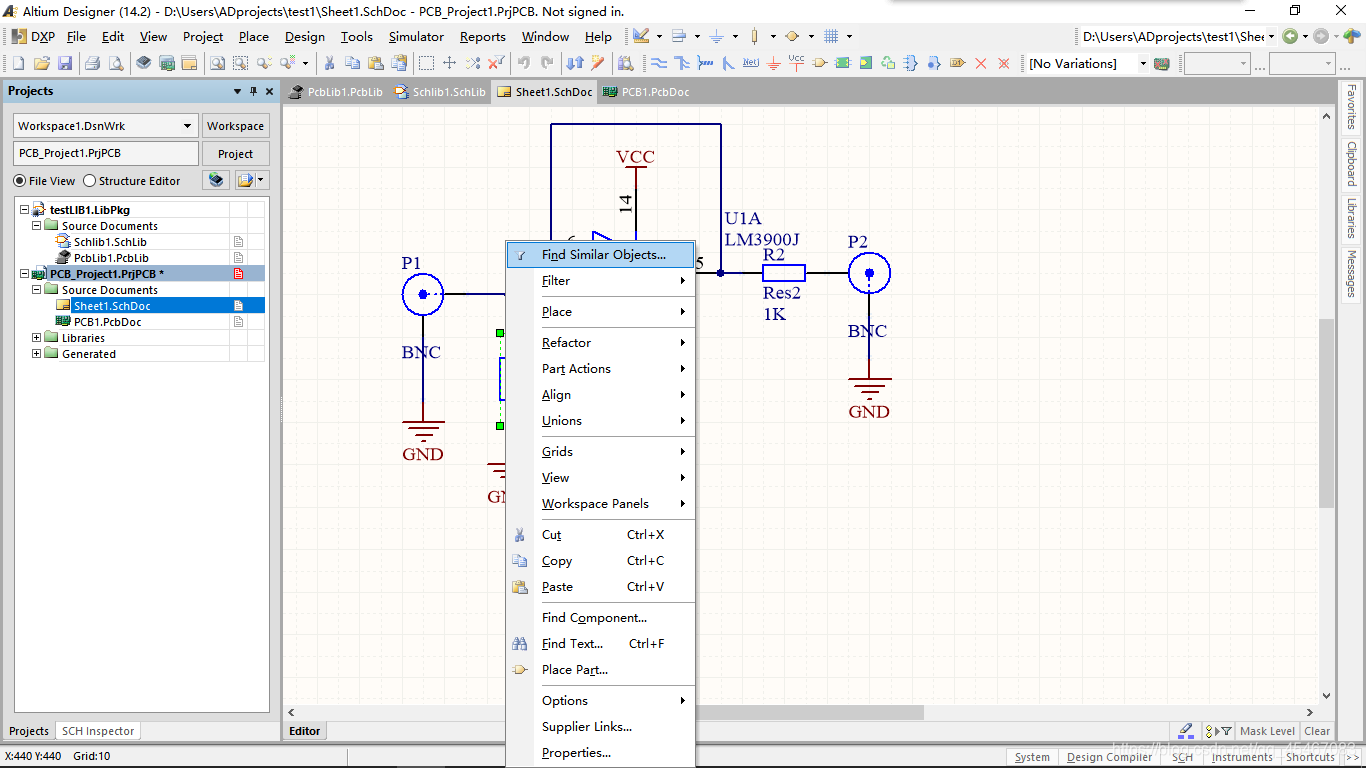Viewport: 1366px width, 768px height.
Task: Click the Paste toolbar icon
Action: (x=375, y=63)
